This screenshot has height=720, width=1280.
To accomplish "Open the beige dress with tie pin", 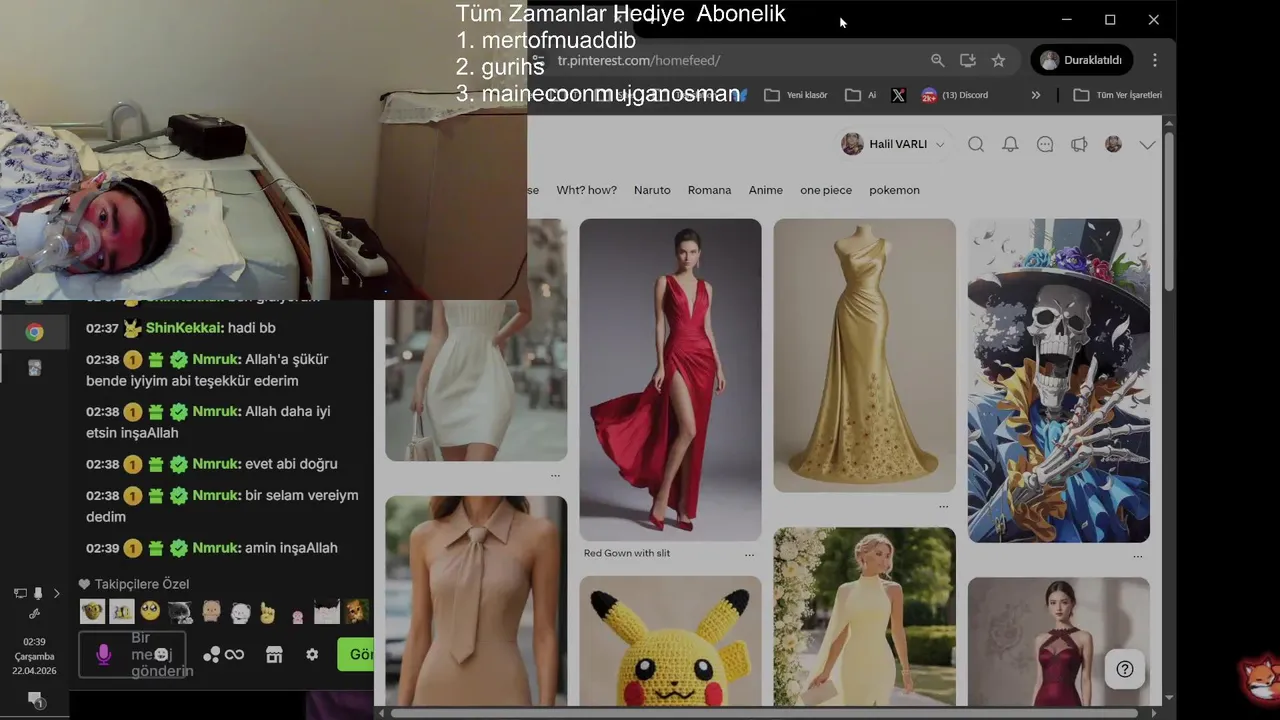I will tap(476, 601).
